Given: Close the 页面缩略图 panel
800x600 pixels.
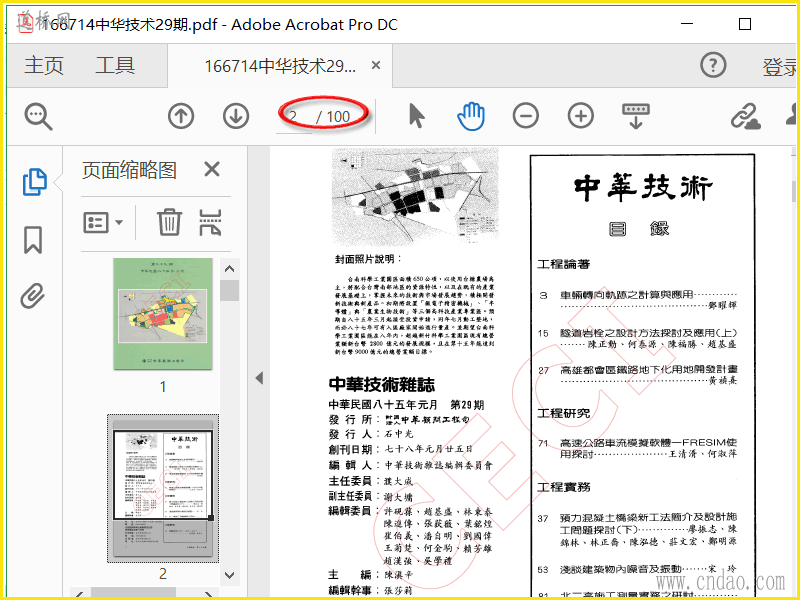Looking at the screenshot, I should pyautogui.click(x=212, y=169).
